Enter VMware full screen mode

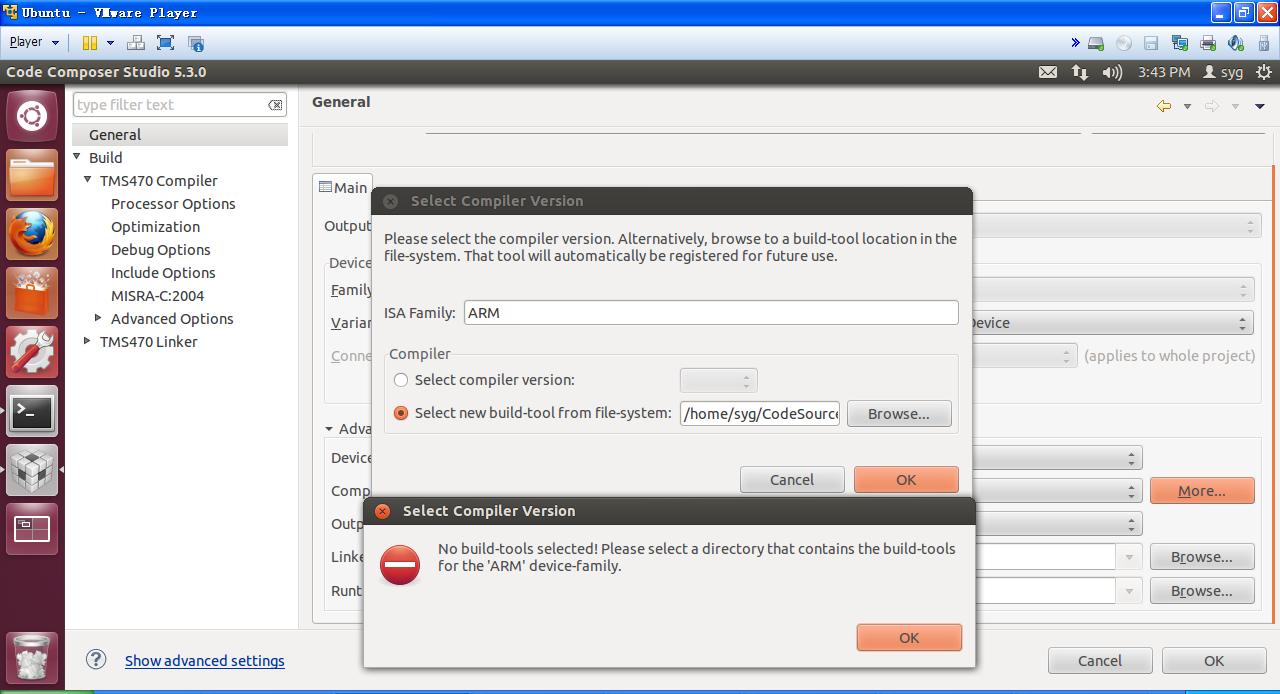click(166, 43)
